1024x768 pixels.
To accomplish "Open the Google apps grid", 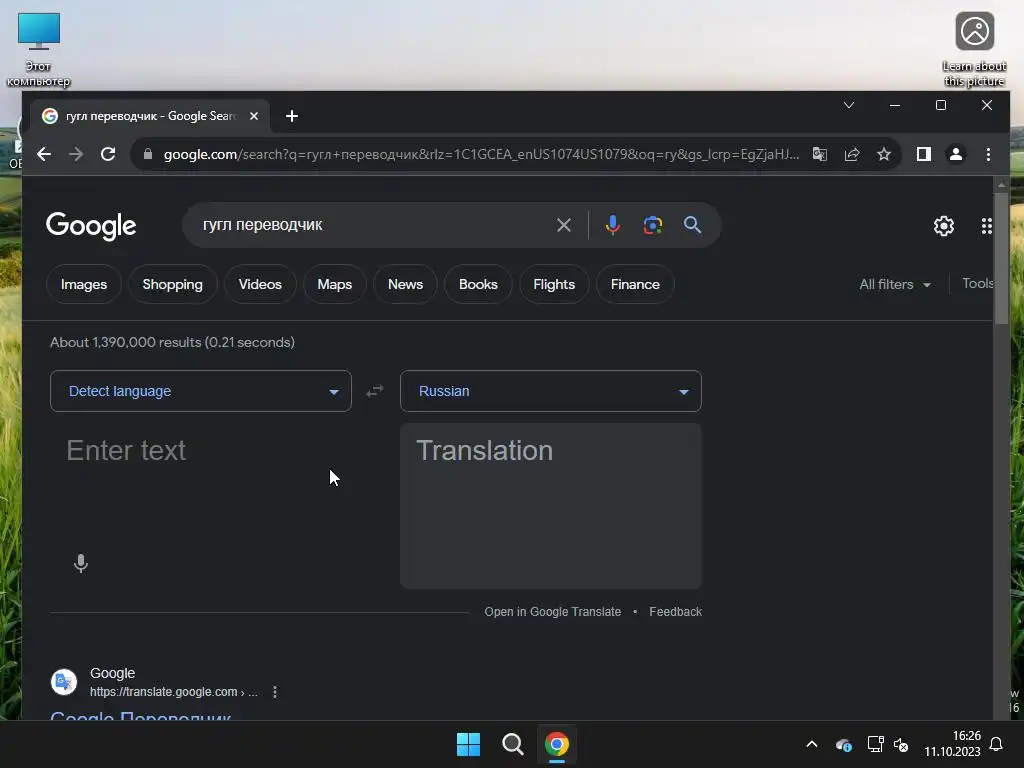I will (987, 226).
